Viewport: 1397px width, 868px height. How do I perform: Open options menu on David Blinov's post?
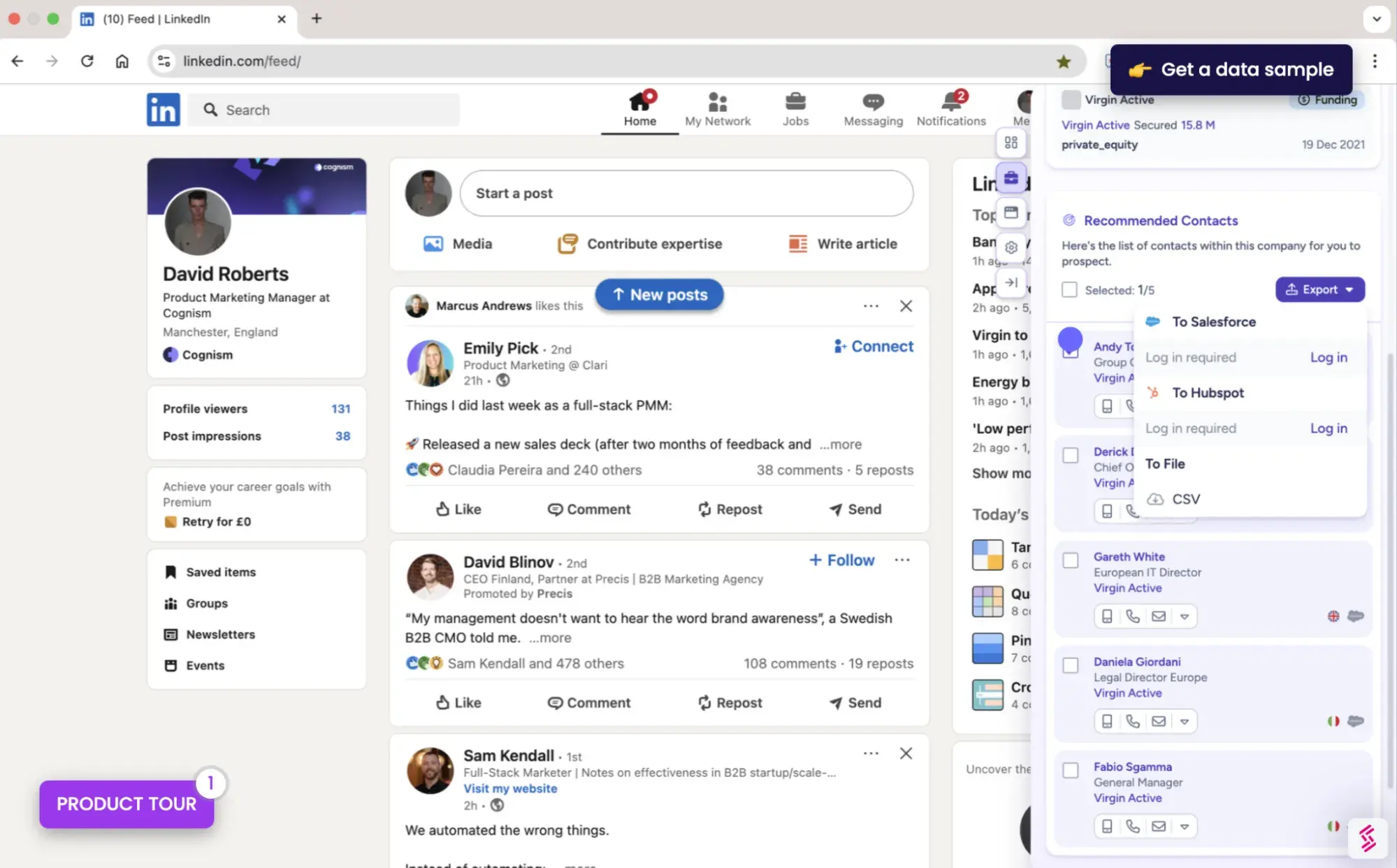coord(902,560)
